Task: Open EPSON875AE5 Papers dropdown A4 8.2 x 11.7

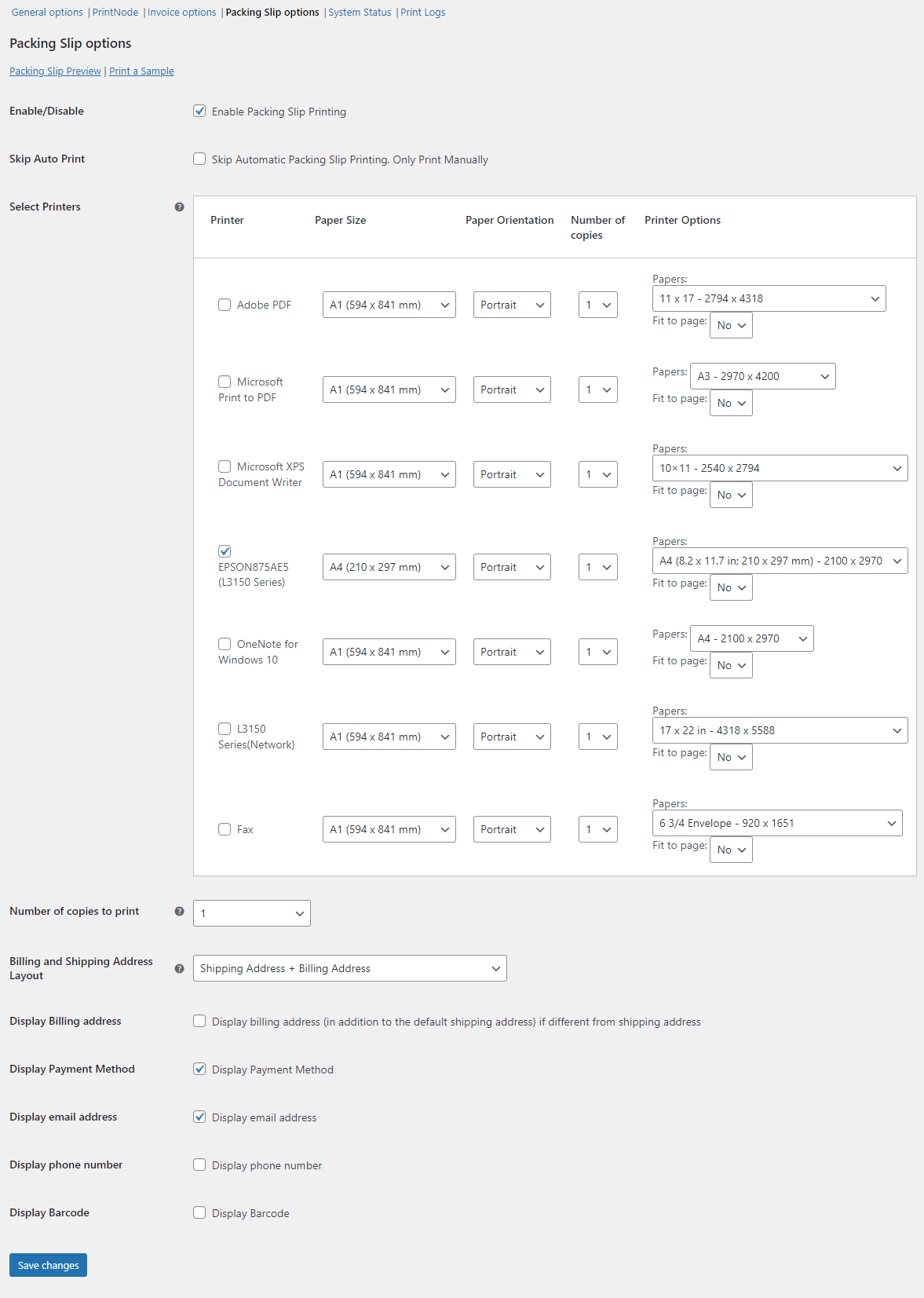Action: (780, 561)
